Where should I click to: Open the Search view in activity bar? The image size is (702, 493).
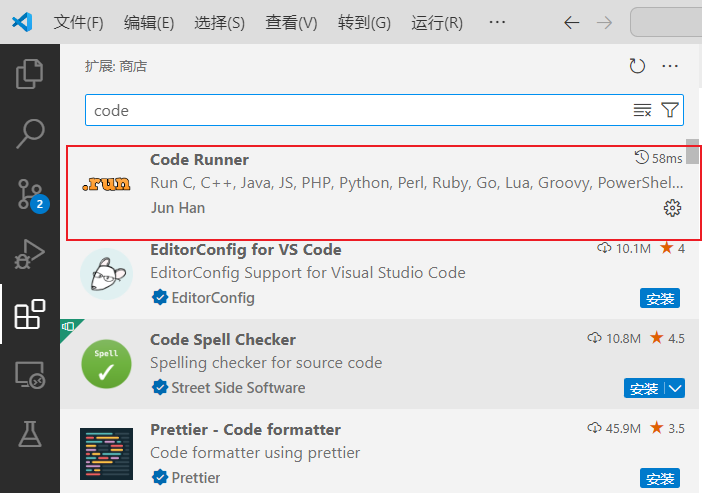[x=30, y=133]
